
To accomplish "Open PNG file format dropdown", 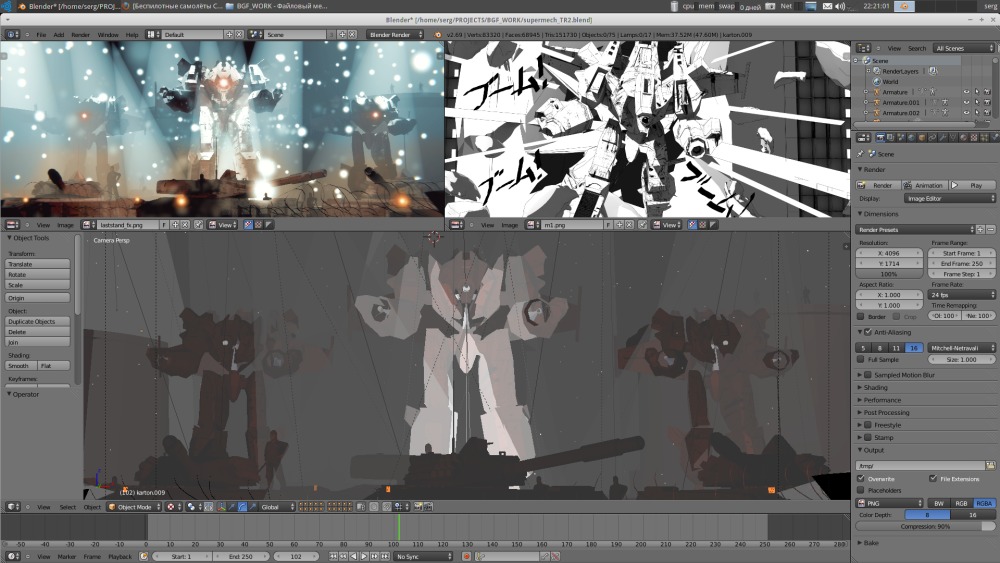I will click(889, 503).
